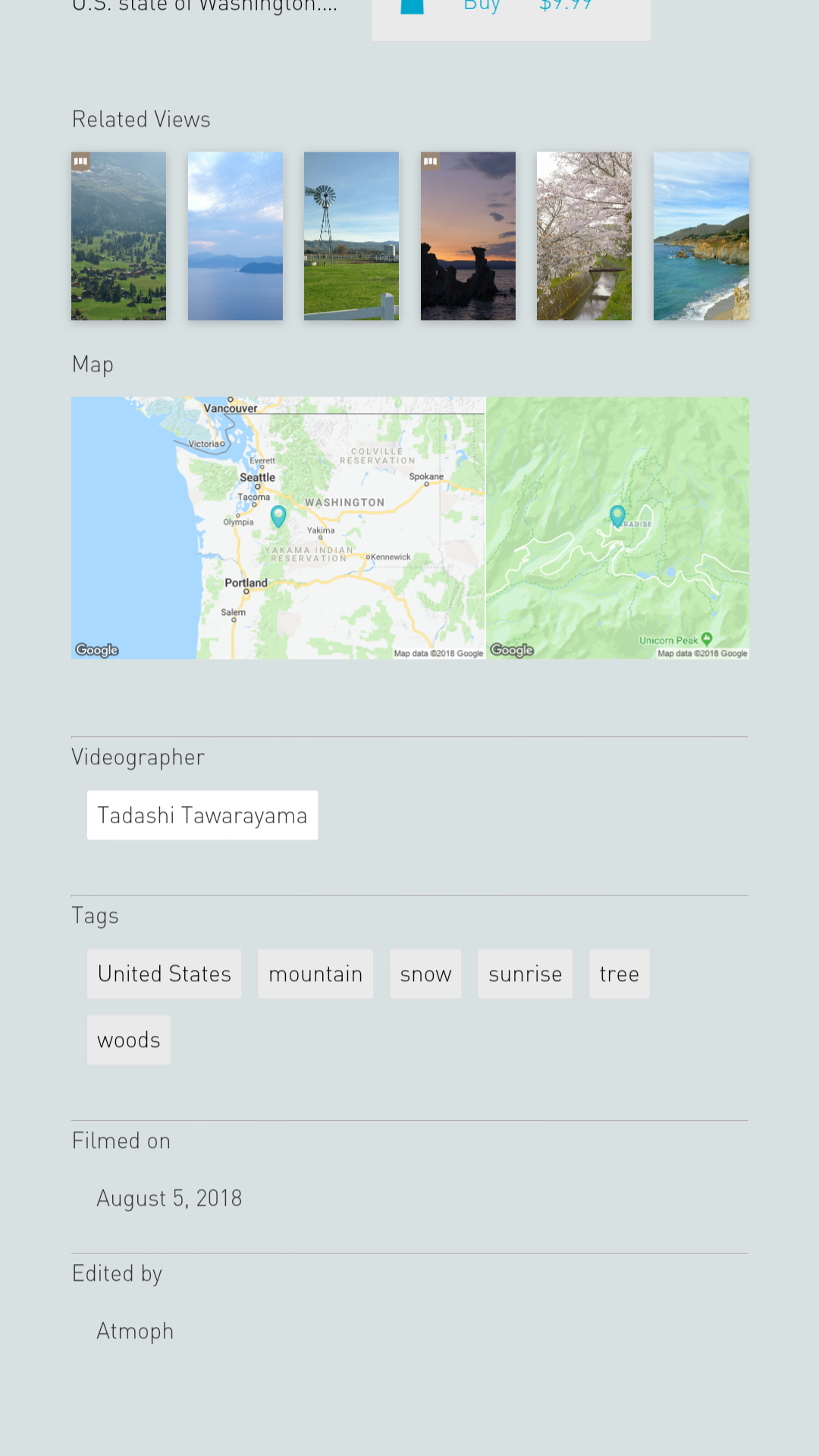This screenshot has height=1456, width=819.
Task: Select the sunrise tag
Action: coord(526,974)
